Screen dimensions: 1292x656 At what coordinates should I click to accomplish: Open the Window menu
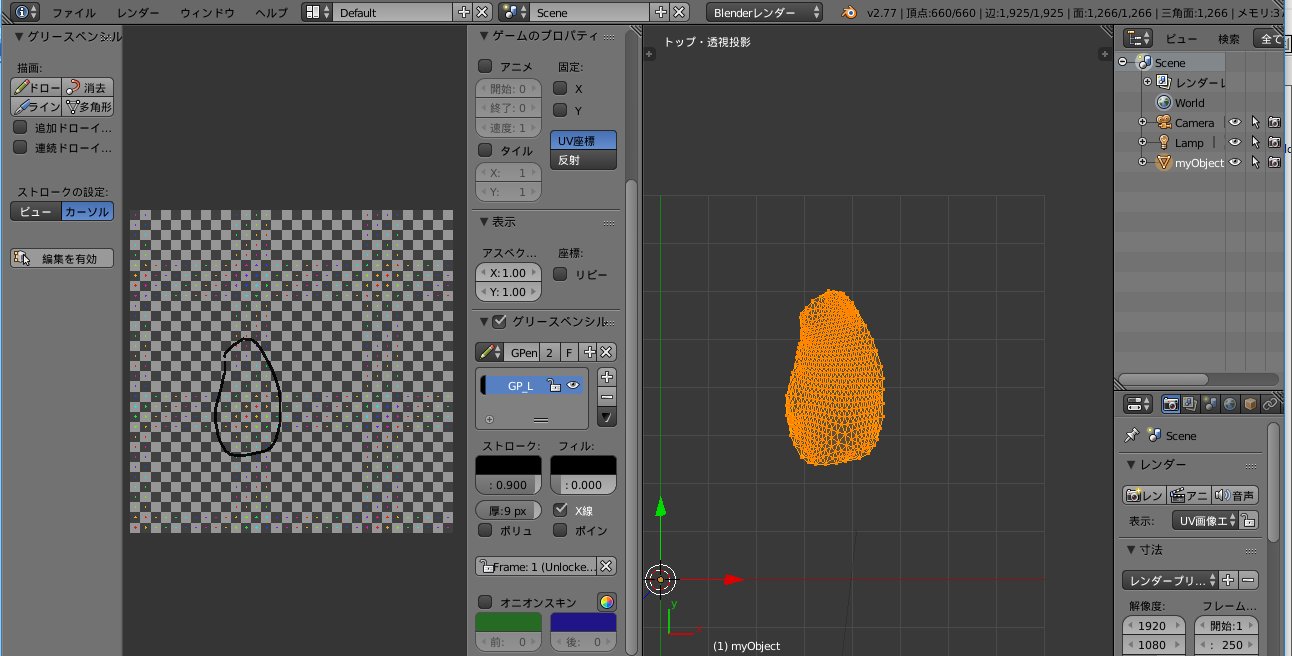click(207, 13)
